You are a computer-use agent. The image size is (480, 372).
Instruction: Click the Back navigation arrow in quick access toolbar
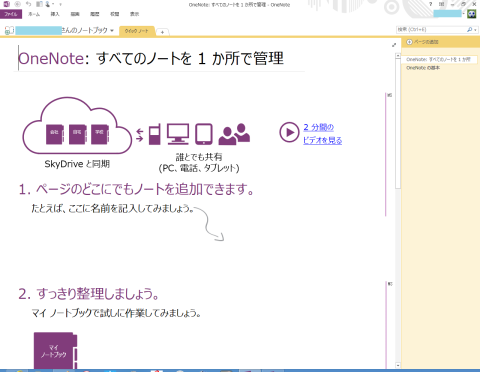coord(18,4)
